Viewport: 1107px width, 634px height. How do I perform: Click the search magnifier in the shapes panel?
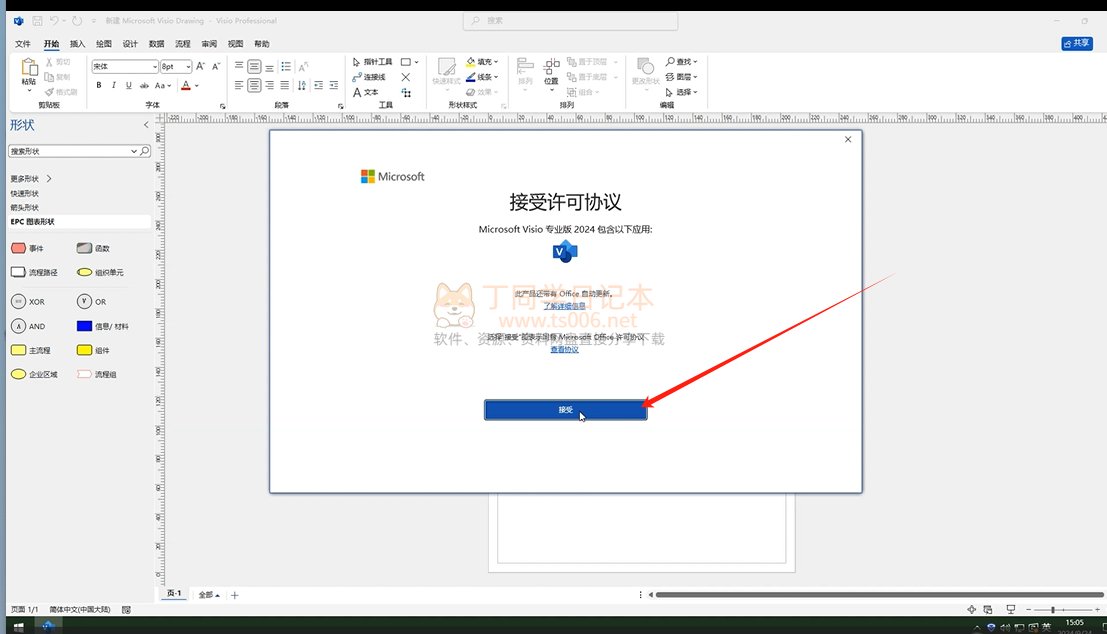(145, 151)
